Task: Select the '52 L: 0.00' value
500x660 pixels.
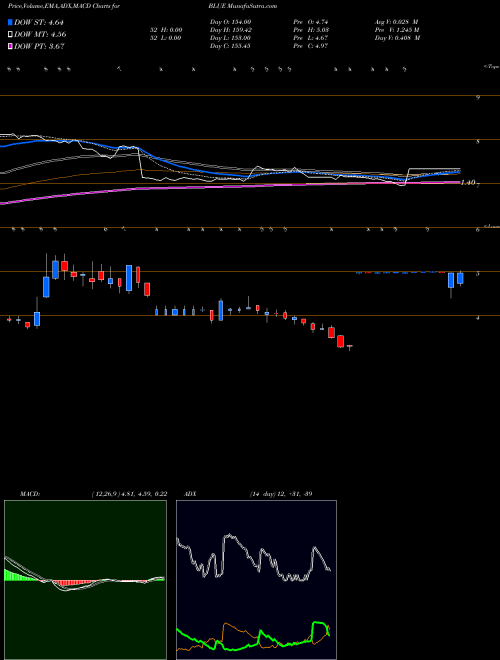Action: pos(165,38)
